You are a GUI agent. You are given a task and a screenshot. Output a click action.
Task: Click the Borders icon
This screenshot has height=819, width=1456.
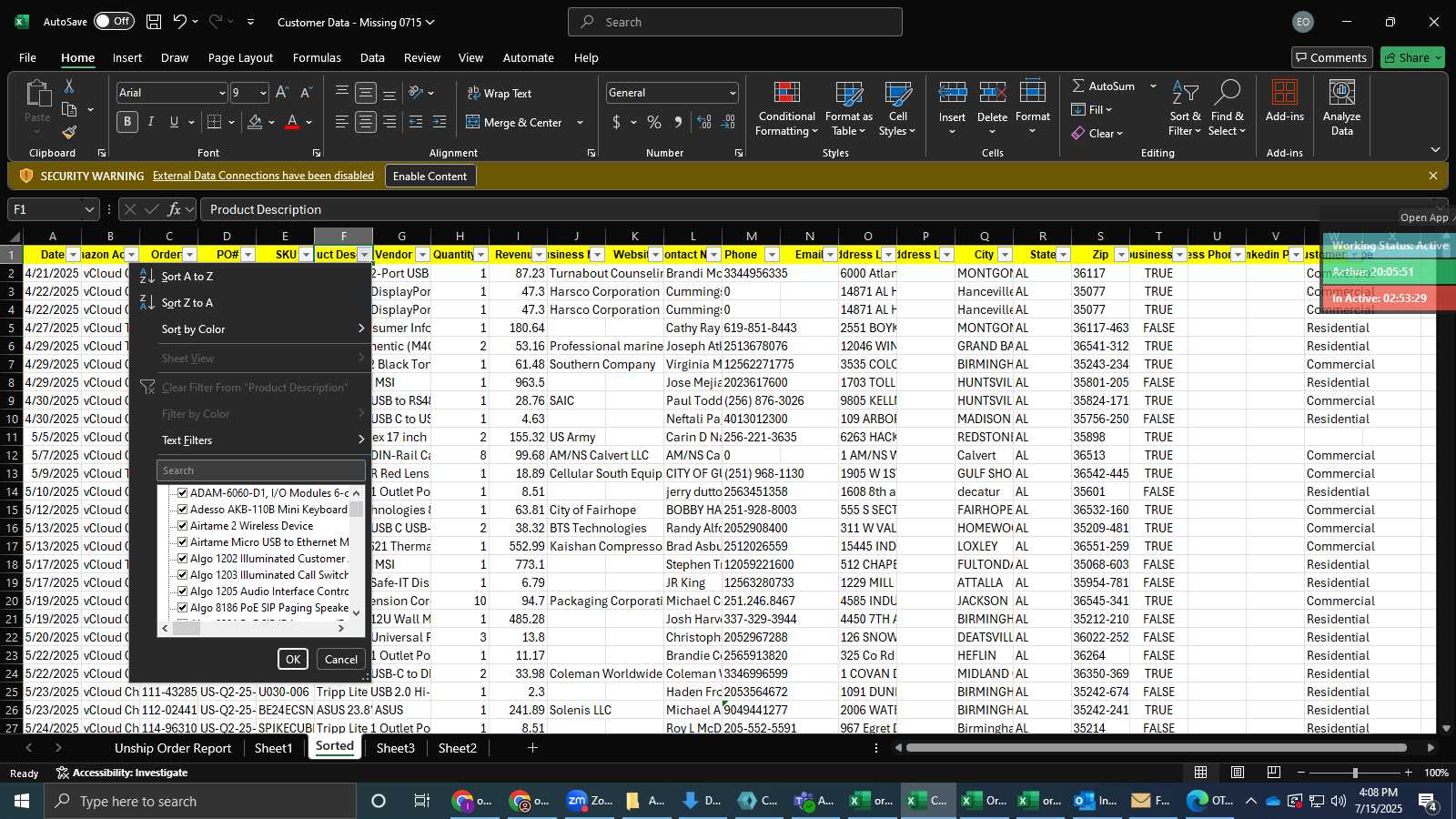click(x=215, y=122)
